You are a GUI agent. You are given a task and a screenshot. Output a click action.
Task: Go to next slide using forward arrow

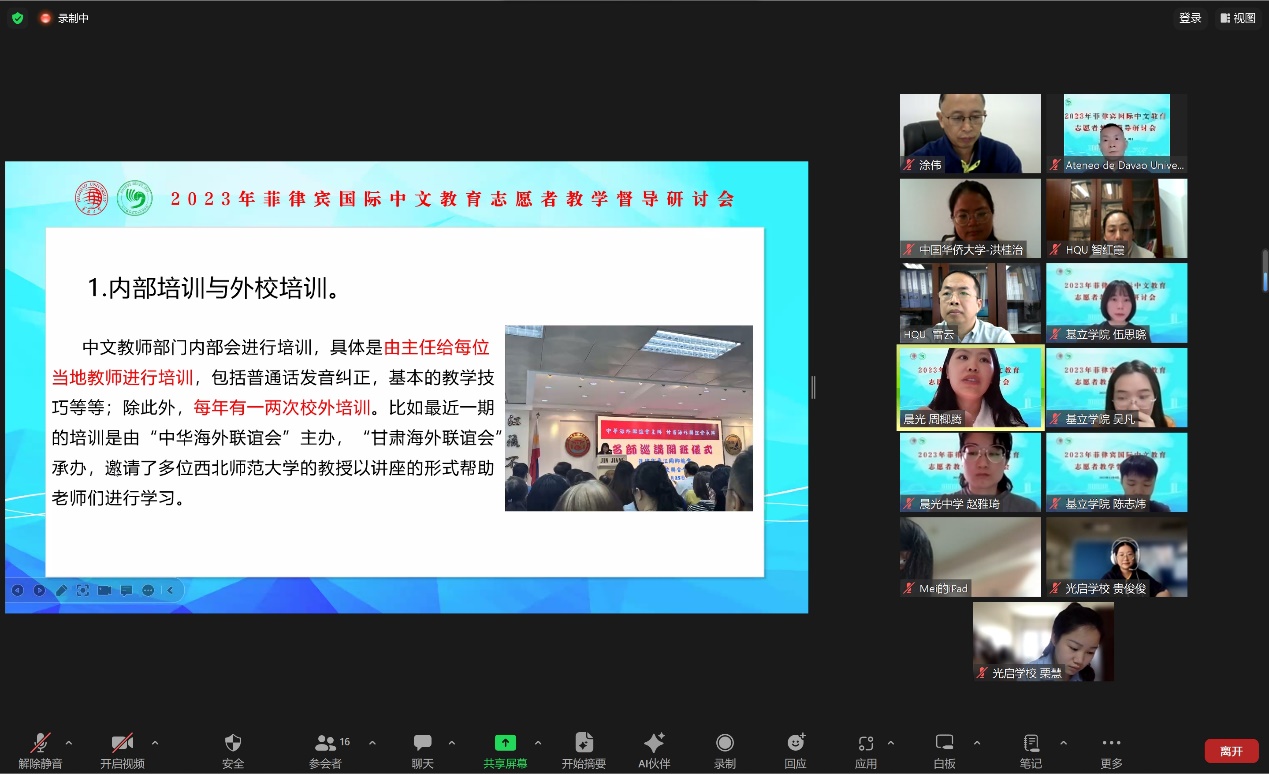pos(39,590)
